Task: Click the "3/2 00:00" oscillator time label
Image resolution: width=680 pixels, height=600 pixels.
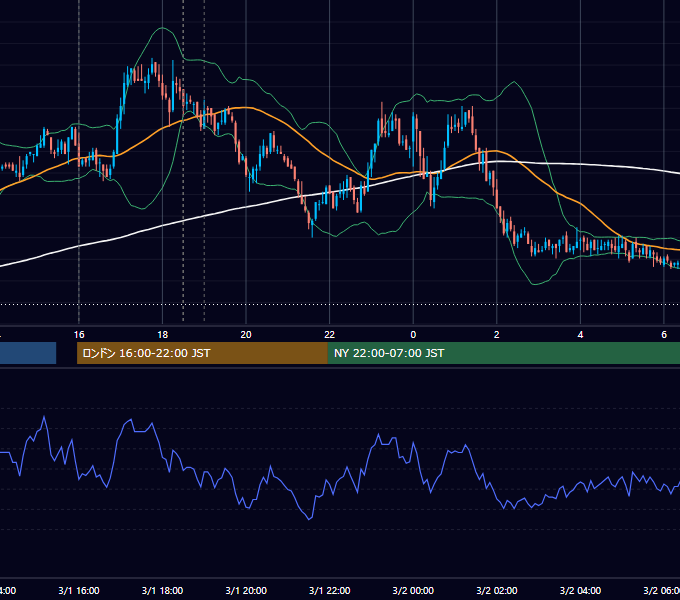Action: 413,590
